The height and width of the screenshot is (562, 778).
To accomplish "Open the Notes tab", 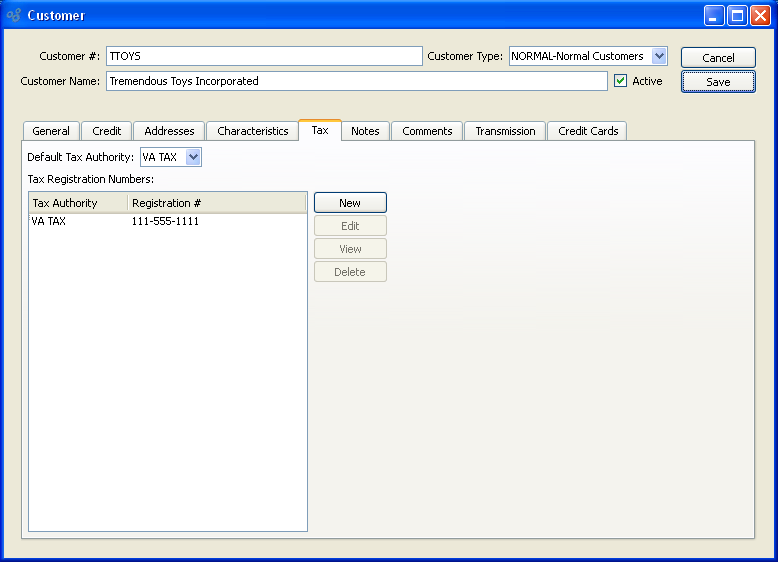I will (x=365, y=131).
